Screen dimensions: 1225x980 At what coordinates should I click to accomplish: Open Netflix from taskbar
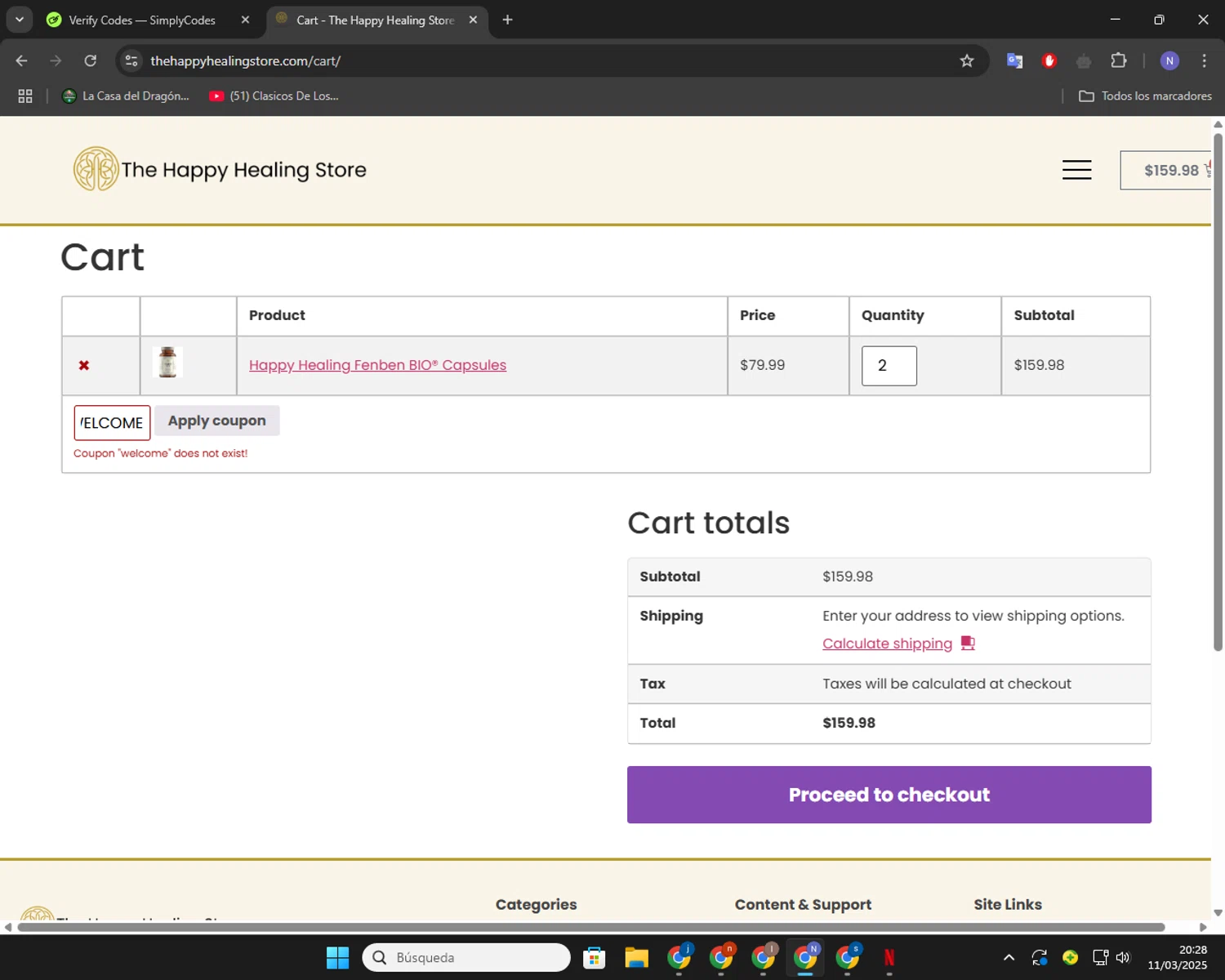click(x=889, y=957)
